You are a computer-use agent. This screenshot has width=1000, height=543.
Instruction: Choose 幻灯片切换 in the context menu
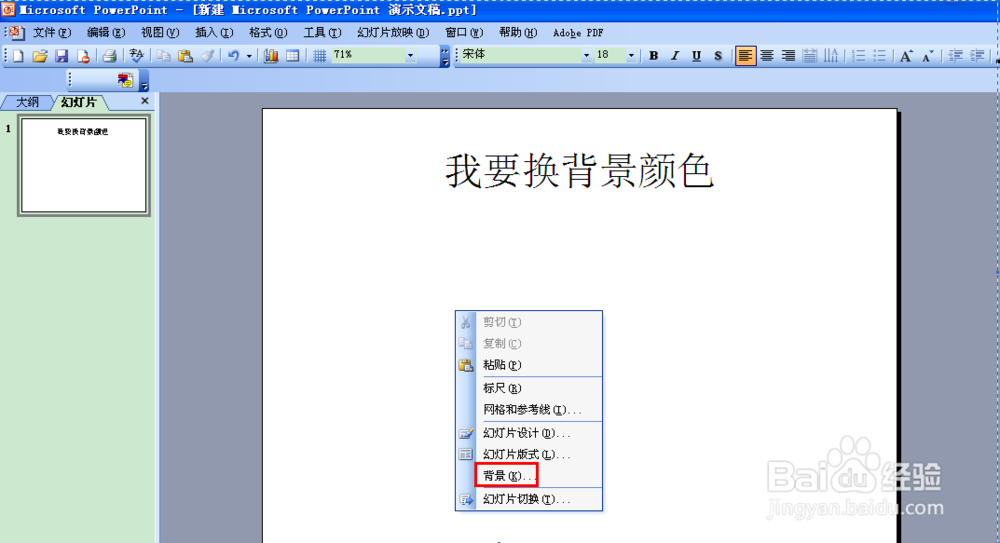tap(529, 499)
